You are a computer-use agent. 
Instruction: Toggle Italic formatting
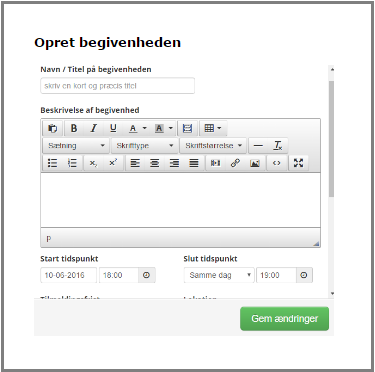tap(94, 128)
